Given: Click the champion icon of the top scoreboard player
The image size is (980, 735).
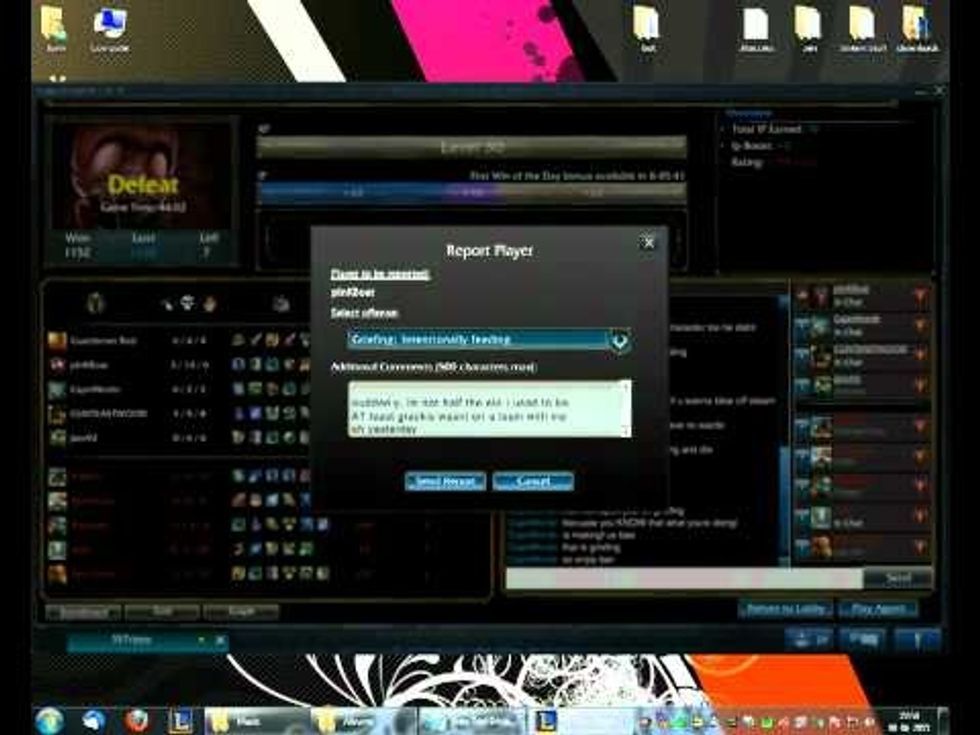Looking at the screenshot, I should point(58,340).
